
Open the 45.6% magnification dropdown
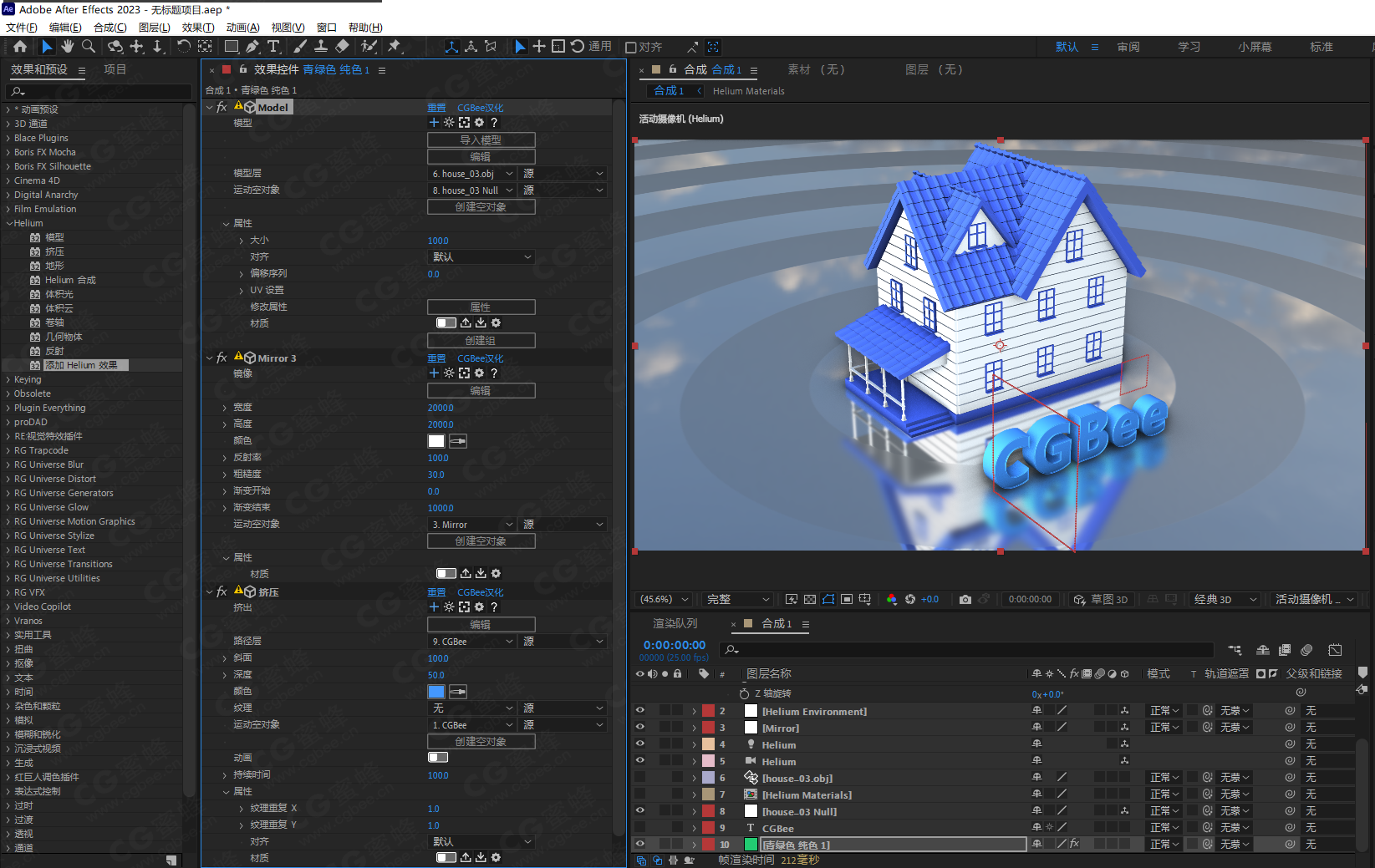[x=664, y=599]
